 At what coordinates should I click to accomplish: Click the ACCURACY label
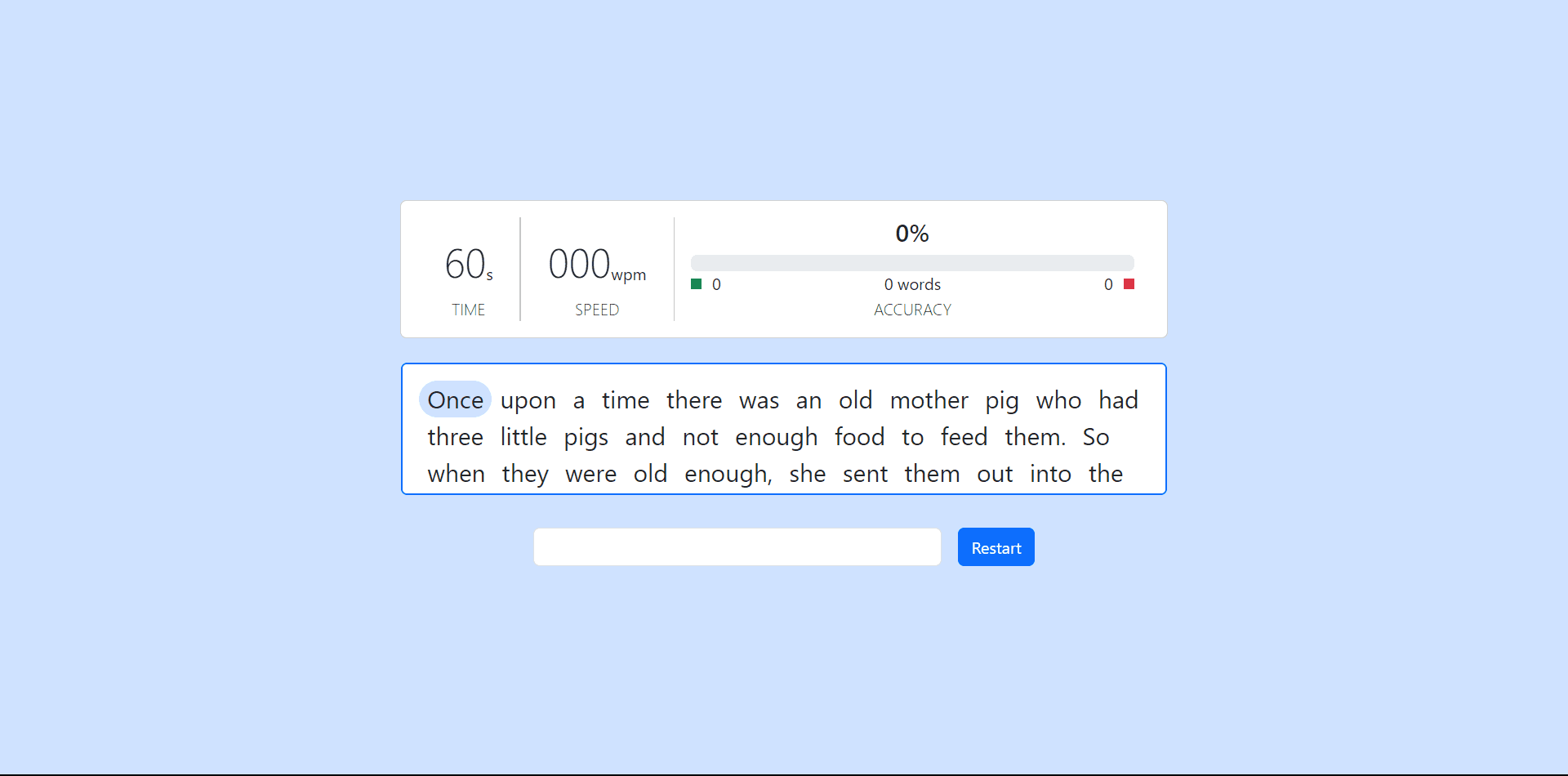[911, 310]
